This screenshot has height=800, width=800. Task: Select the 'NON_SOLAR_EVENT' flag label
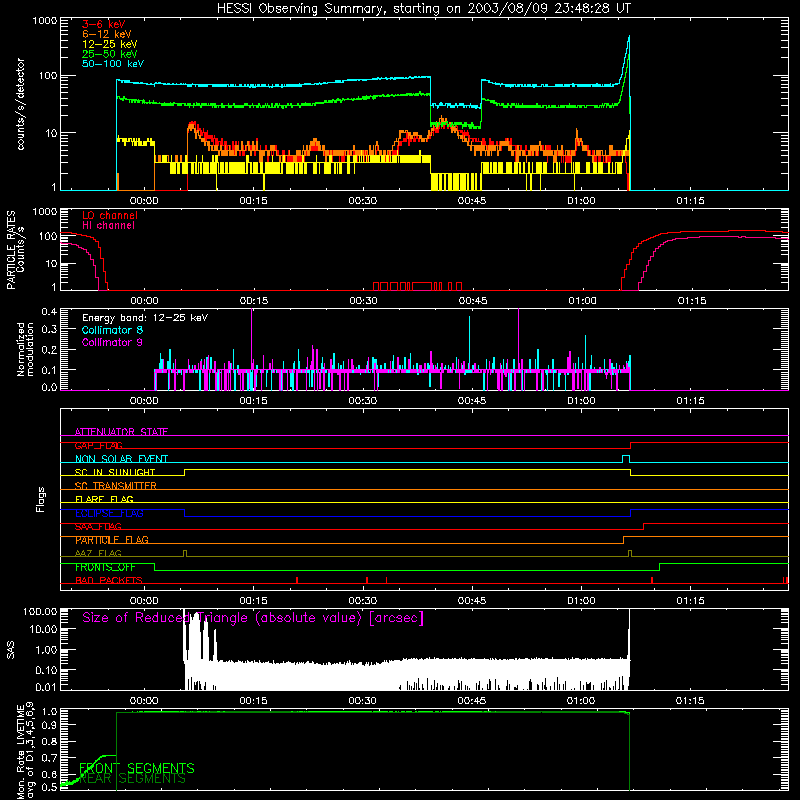pos(121,459)
